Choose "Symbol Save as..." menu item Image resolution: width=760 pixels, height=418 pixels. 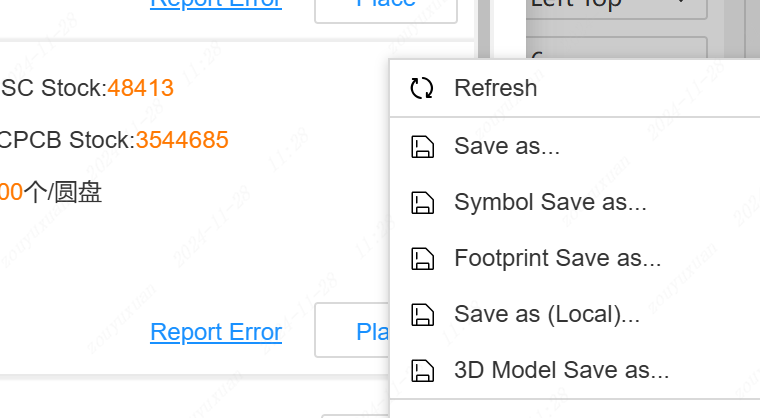click(x=550, y=203)
